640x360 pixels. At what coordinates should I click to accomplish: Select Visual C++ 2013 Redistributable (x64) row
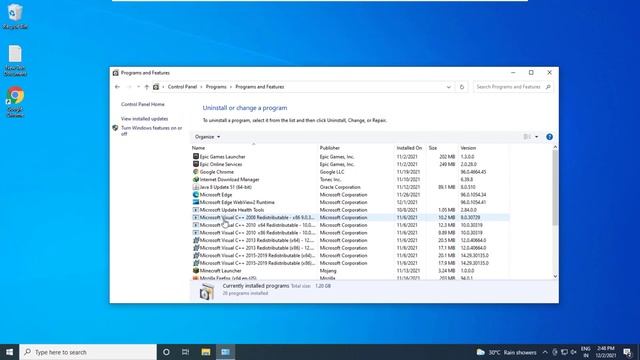pos(350,240)
